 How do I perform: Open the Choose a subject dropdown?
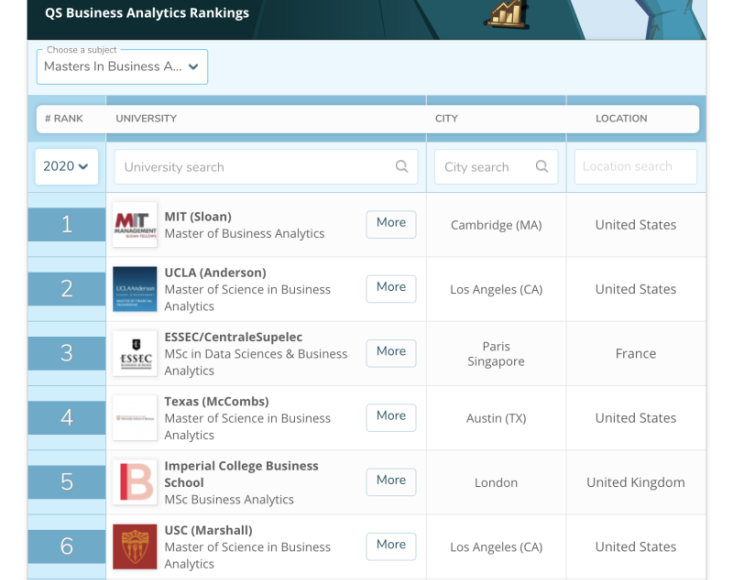pos(122,67)
